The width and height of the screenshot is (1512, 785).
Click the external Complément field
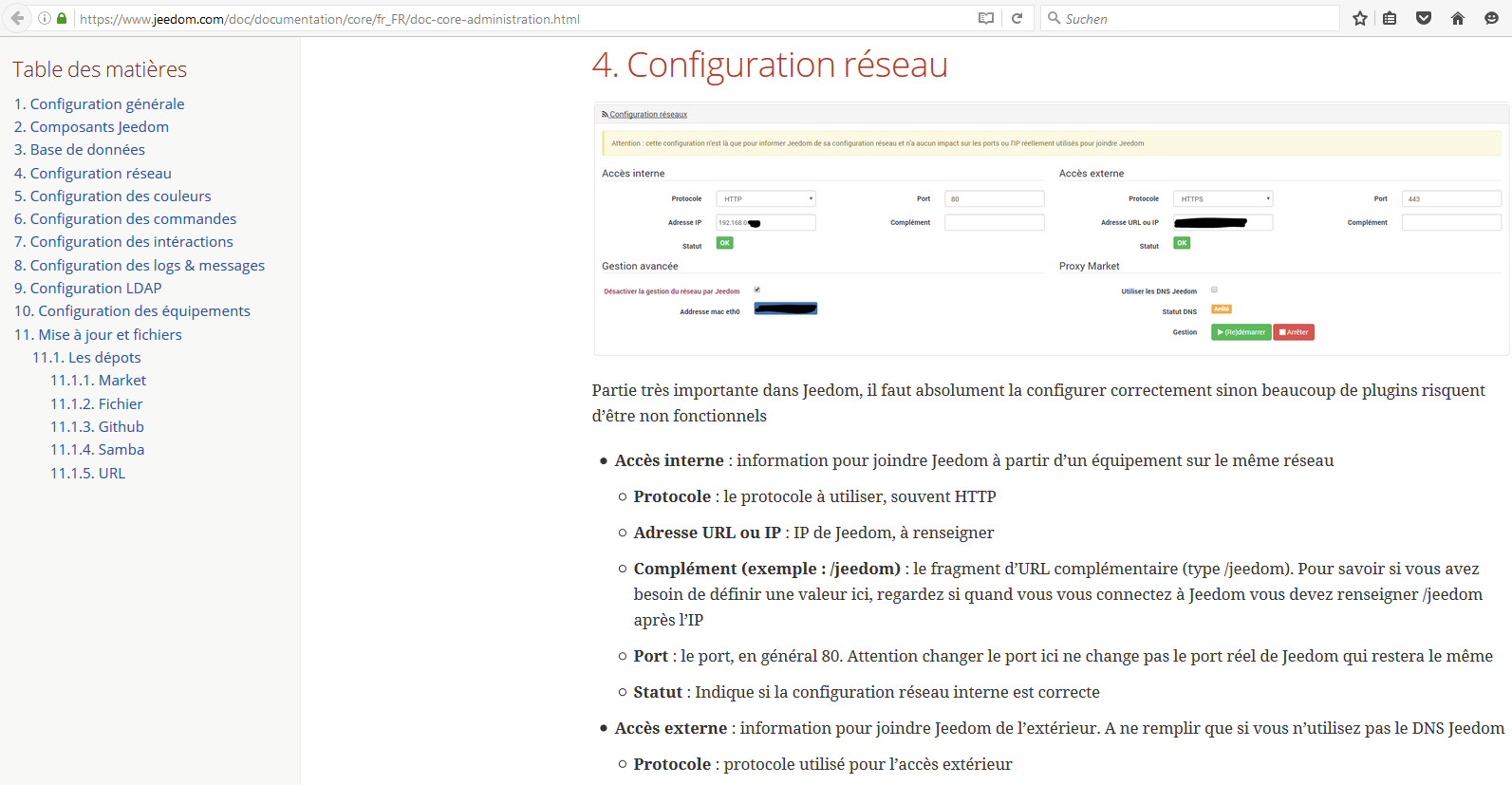[x=1452, y=222]
